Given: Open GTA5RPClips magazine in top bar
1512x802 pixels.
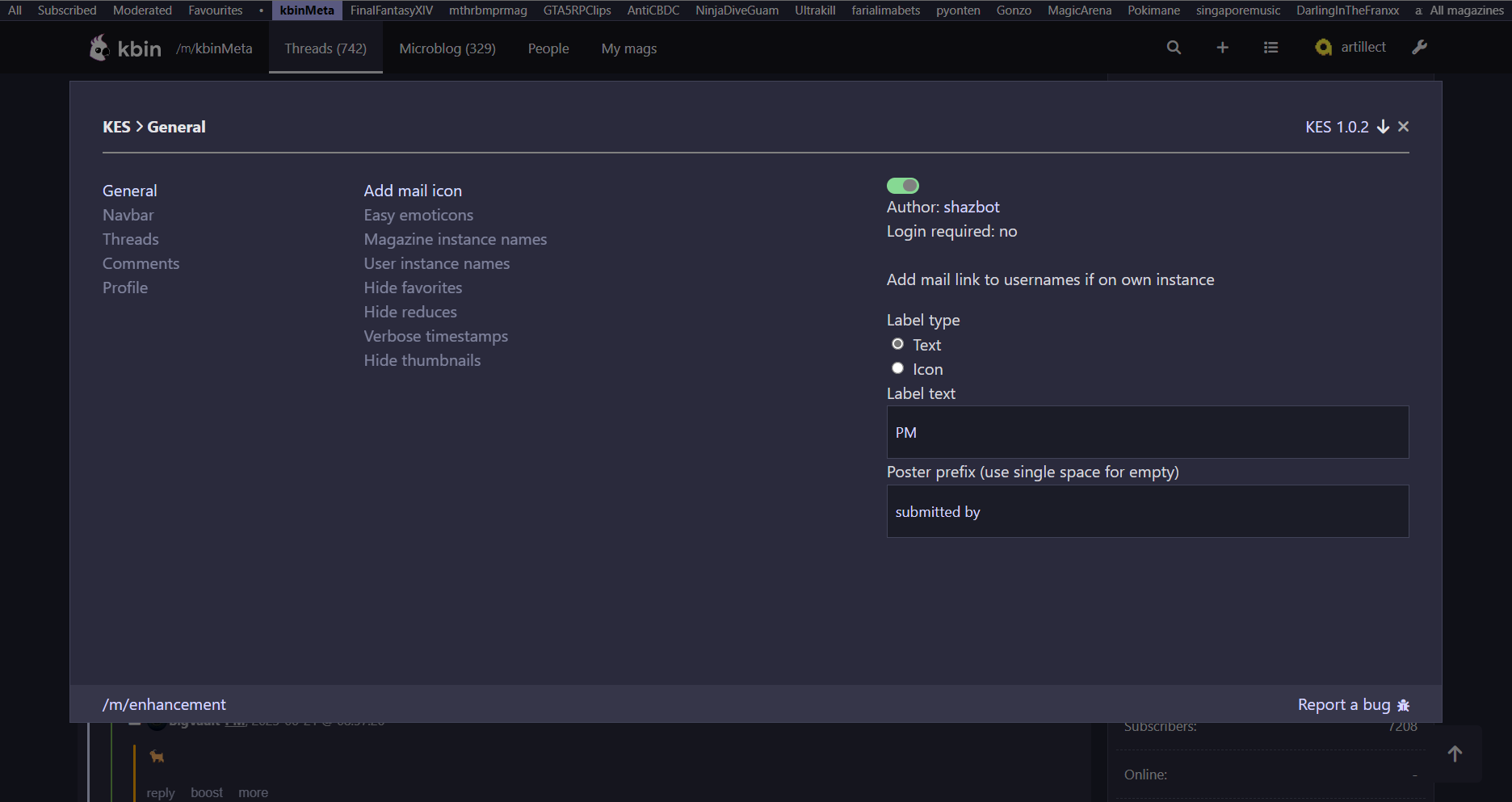Looking at the screenshot, I should (x=577, y=10).
